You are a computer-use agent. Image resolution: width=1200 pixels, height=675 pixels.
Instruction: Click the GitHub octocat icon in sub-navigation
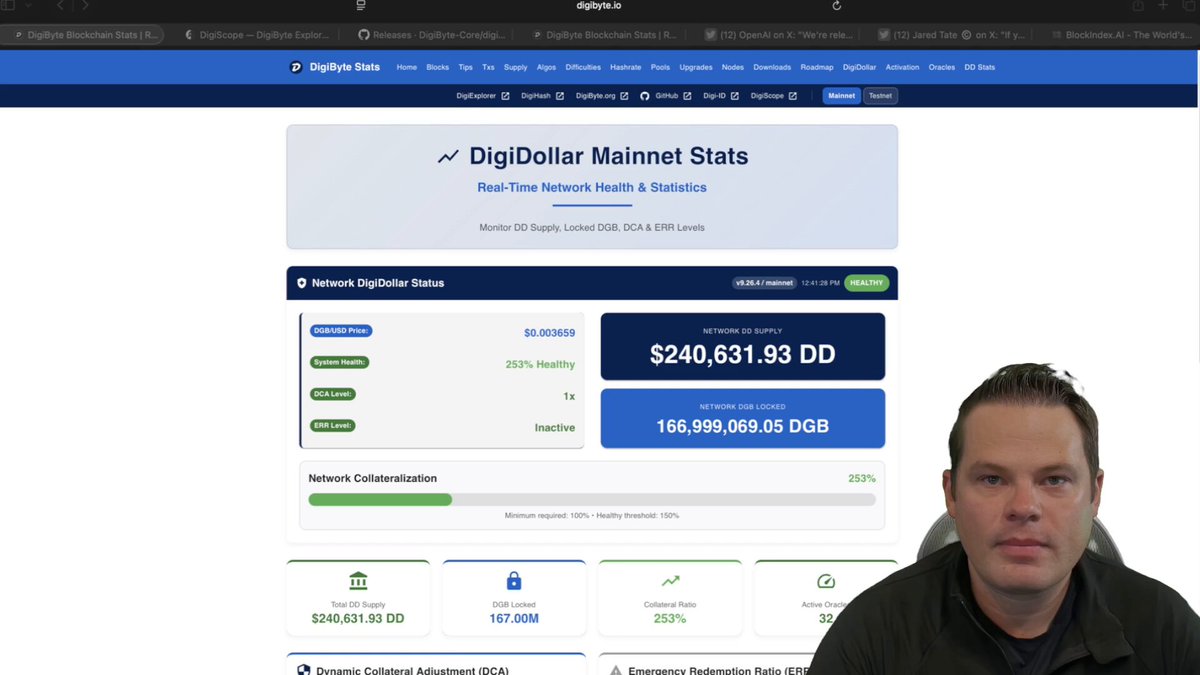coord(645,96)
